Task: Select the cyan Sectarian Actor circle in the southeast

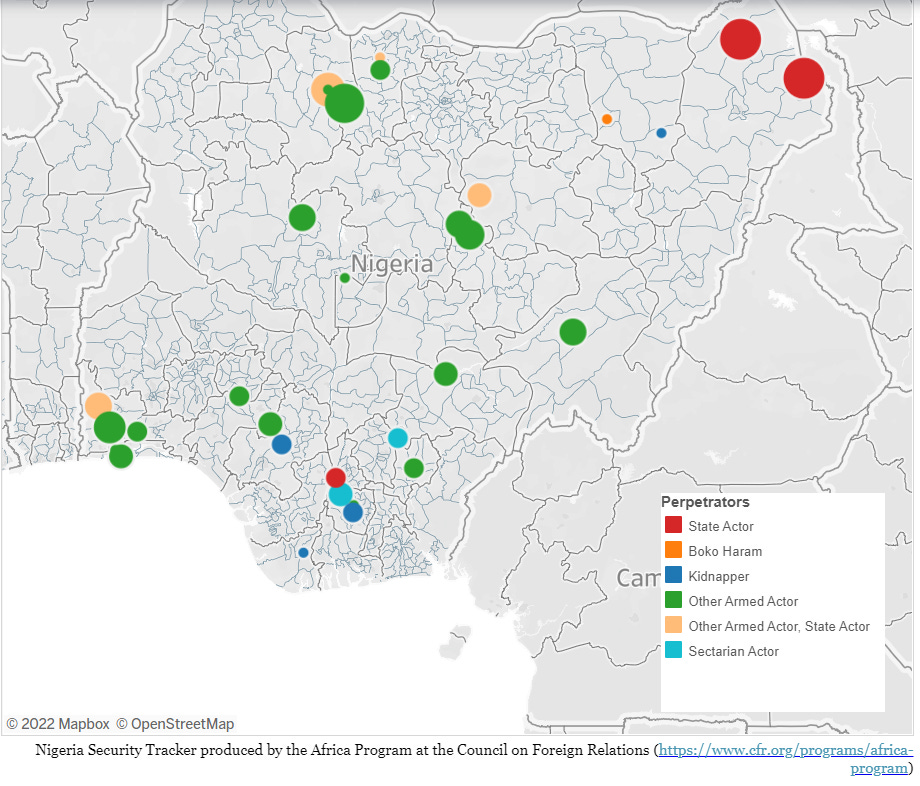Action: [x=398, y=437]
